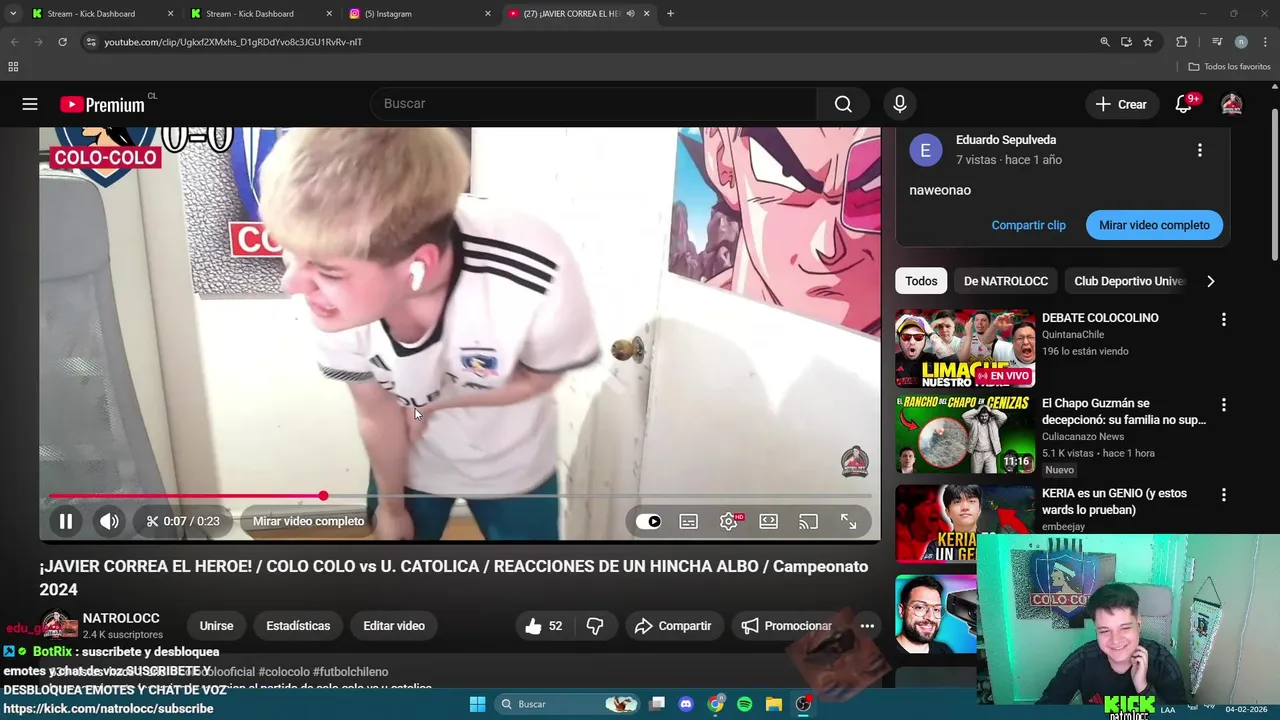
Task: Open options for DEBATE COLOCOLINO video
Action: (x=1223, y=319)
